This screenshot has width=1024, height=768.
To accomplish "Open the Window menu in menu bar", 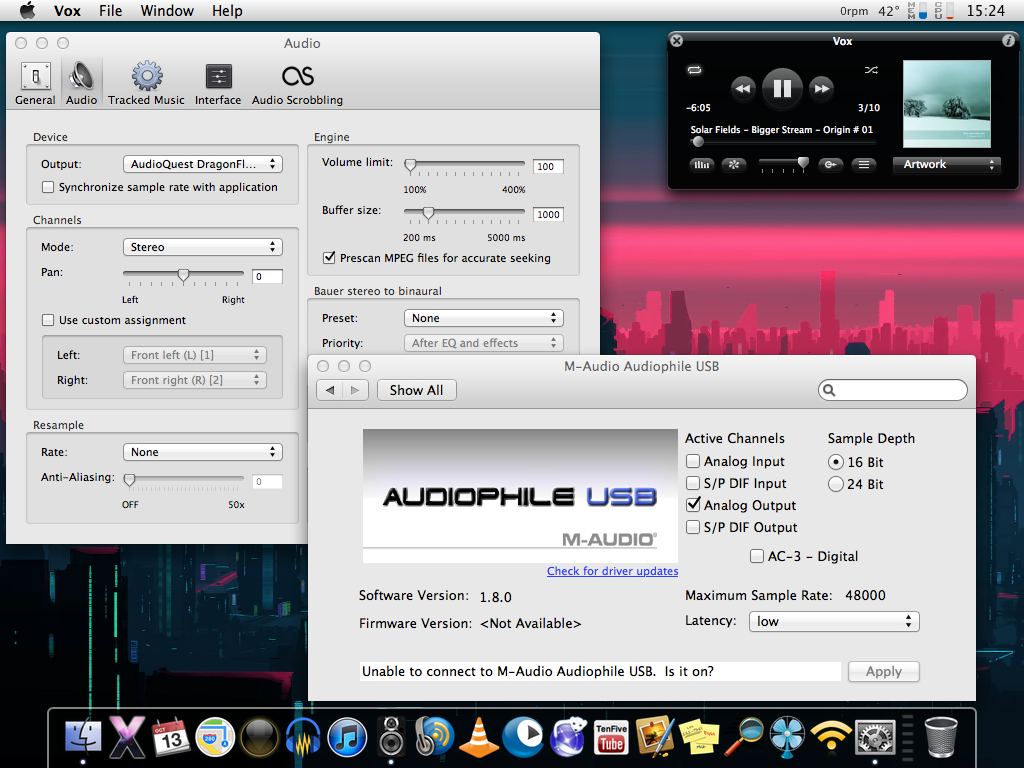I will (167, 10).
